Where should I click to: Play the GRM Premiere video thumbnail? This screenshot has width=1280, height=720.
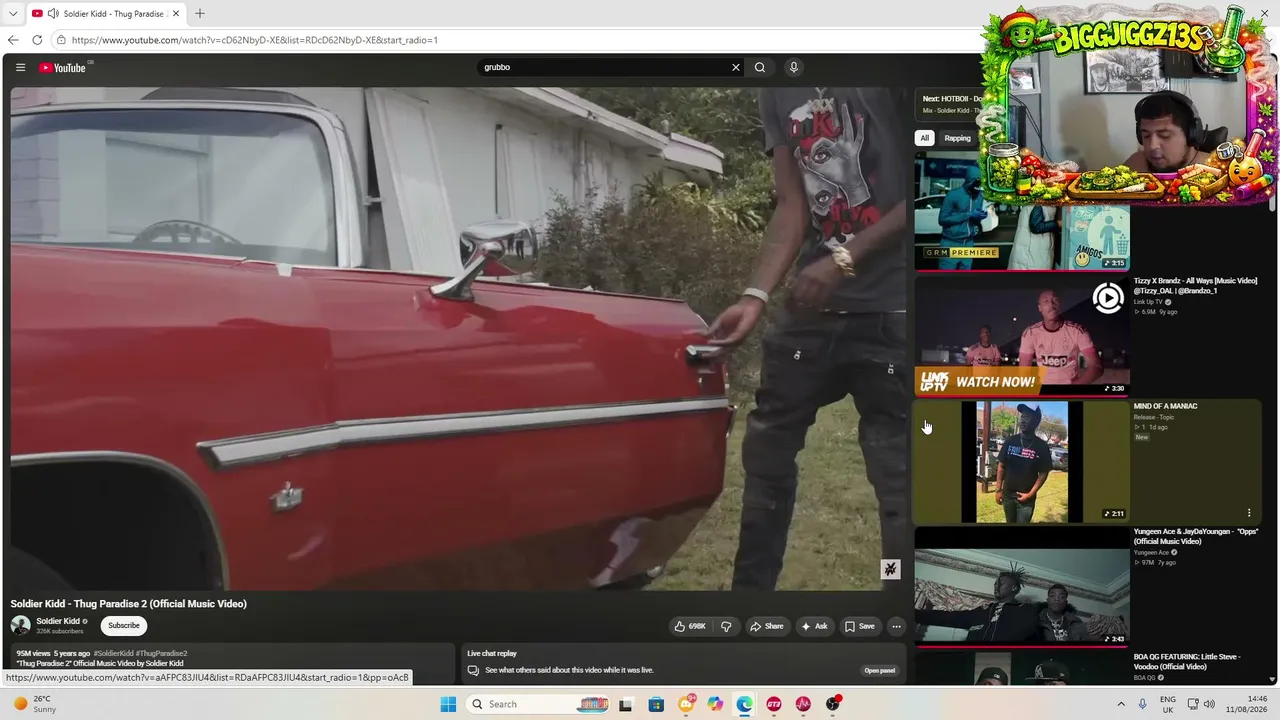tap(1022, 212)
